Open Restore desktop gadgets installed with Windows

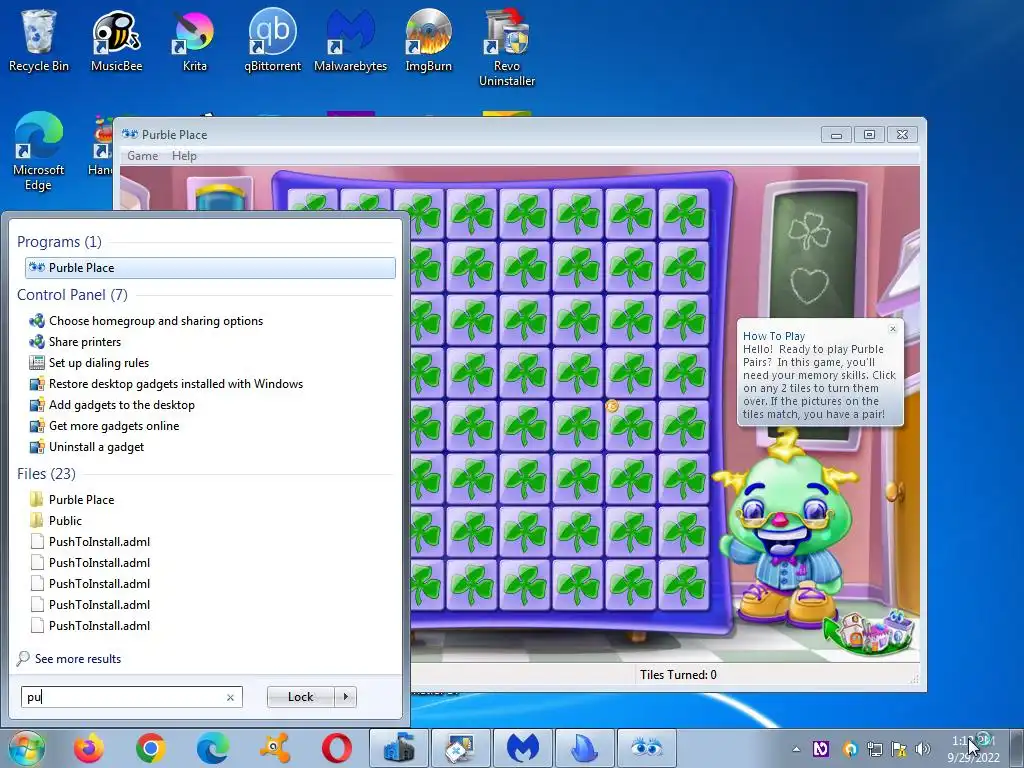(x=176, y=383)
